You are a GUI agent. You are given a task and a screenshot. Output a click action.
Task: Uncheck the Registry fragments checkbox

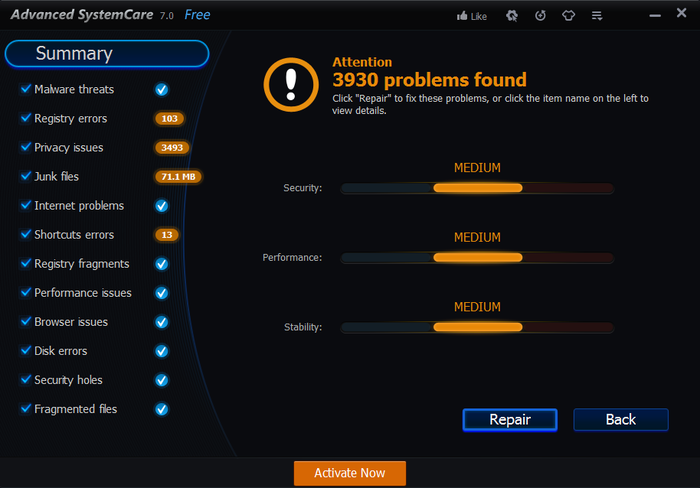coord(26,263)
